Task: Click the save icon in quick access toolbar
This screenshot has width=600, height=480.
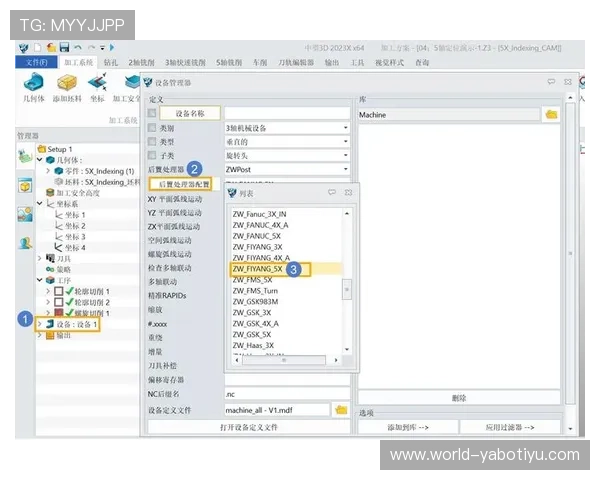Action: point(64,48)
